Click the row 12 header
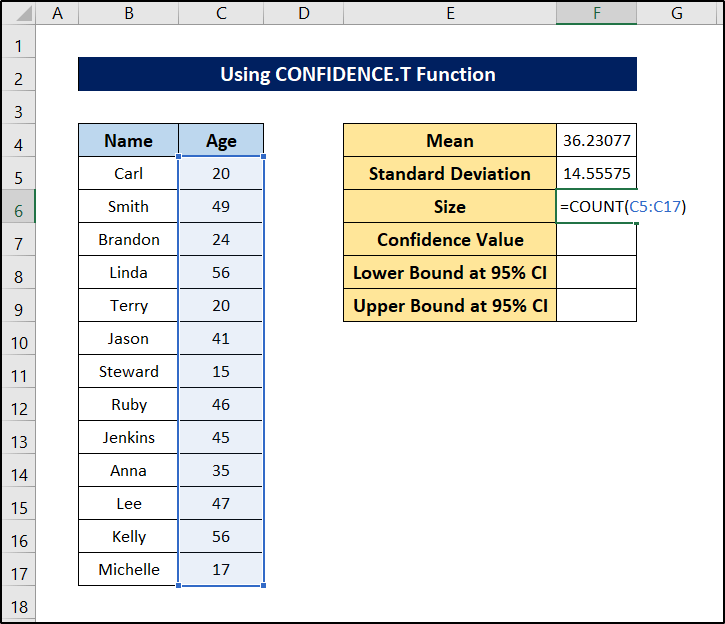The height and width of the screenshot is (624, 725). tap(18, 405)
